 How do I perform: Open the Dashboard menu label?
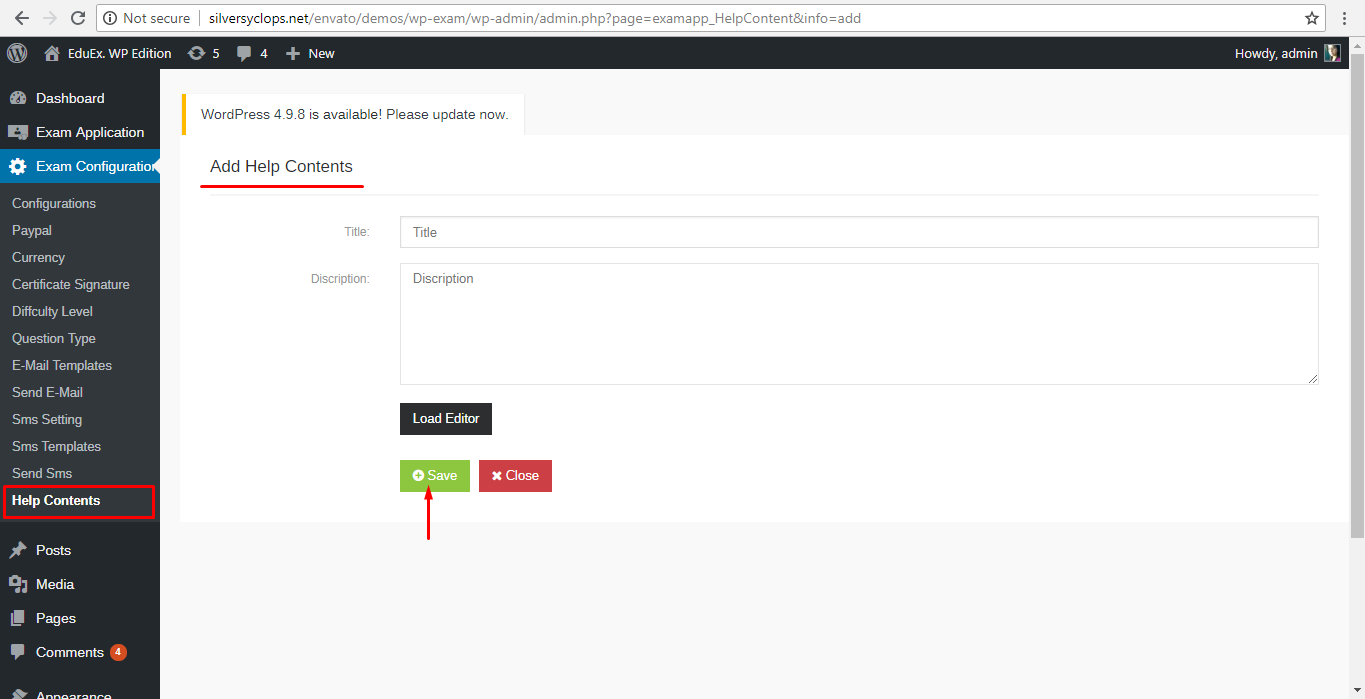click(70, 98)
